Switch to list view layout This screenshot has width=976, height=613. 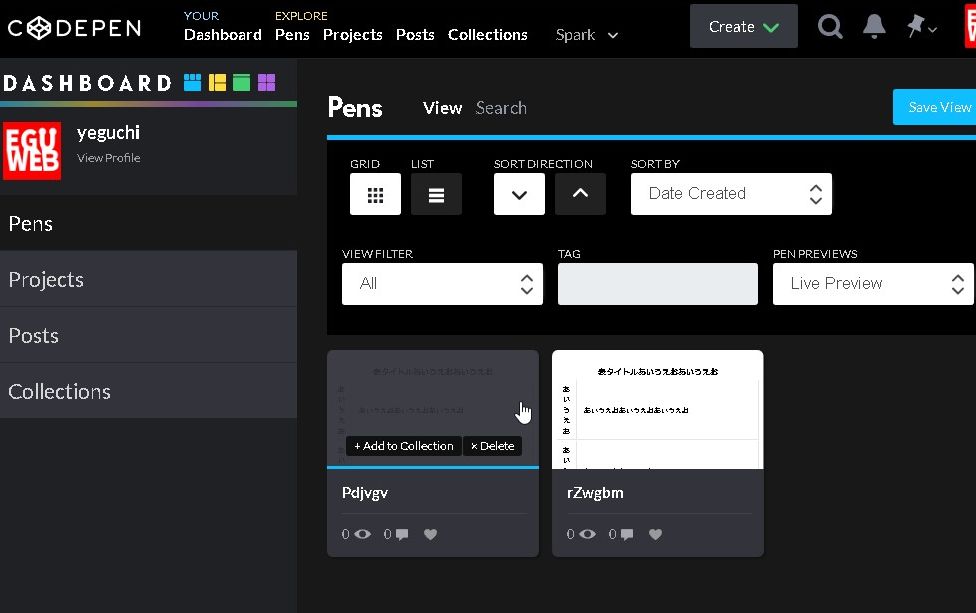(436, 194)
